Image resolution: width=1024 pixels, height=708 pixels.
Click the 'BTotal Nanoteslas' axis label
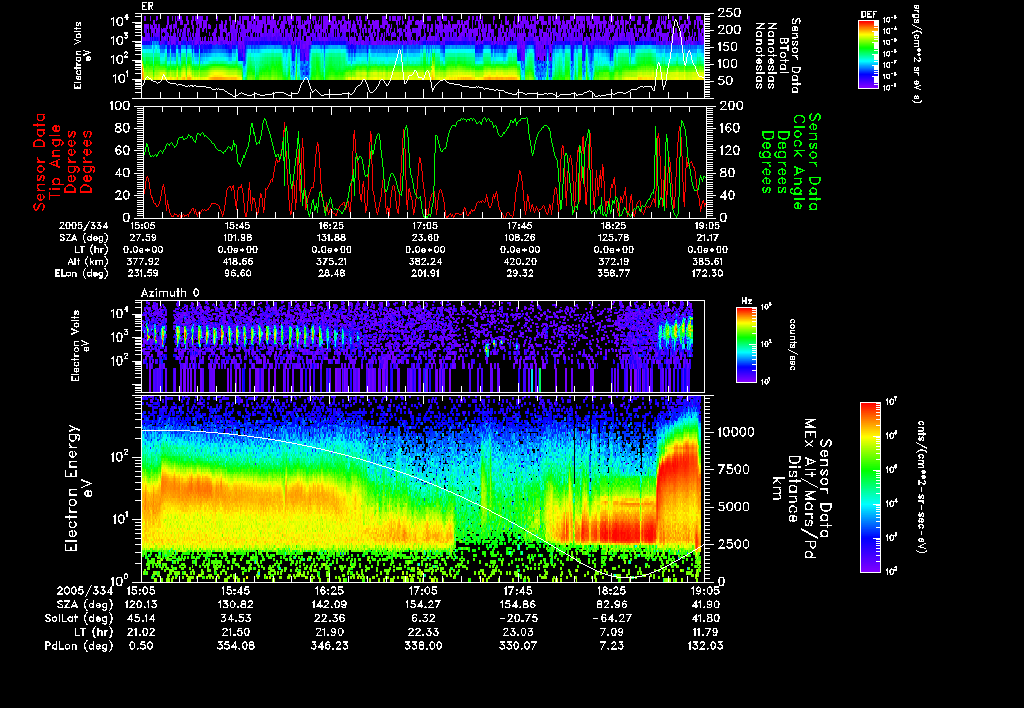tap(777, 56)
